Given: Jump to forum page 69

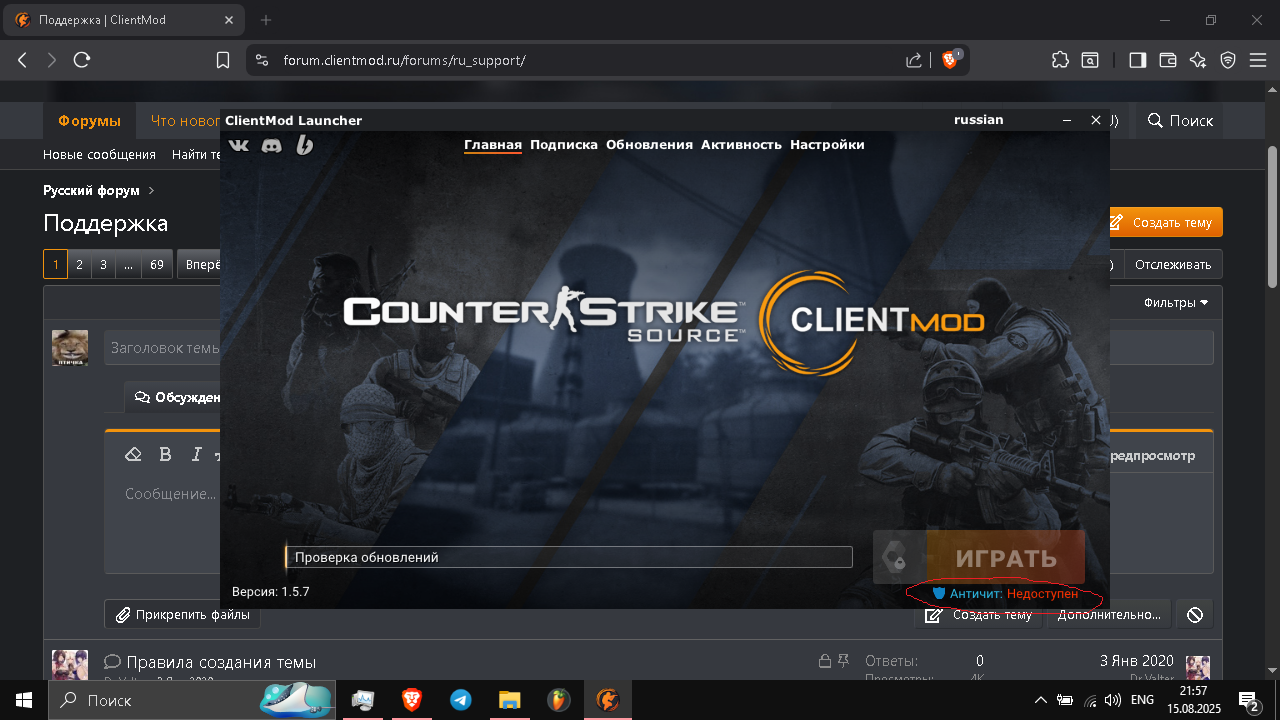Looking at the screenshot, I should point(156,265).
